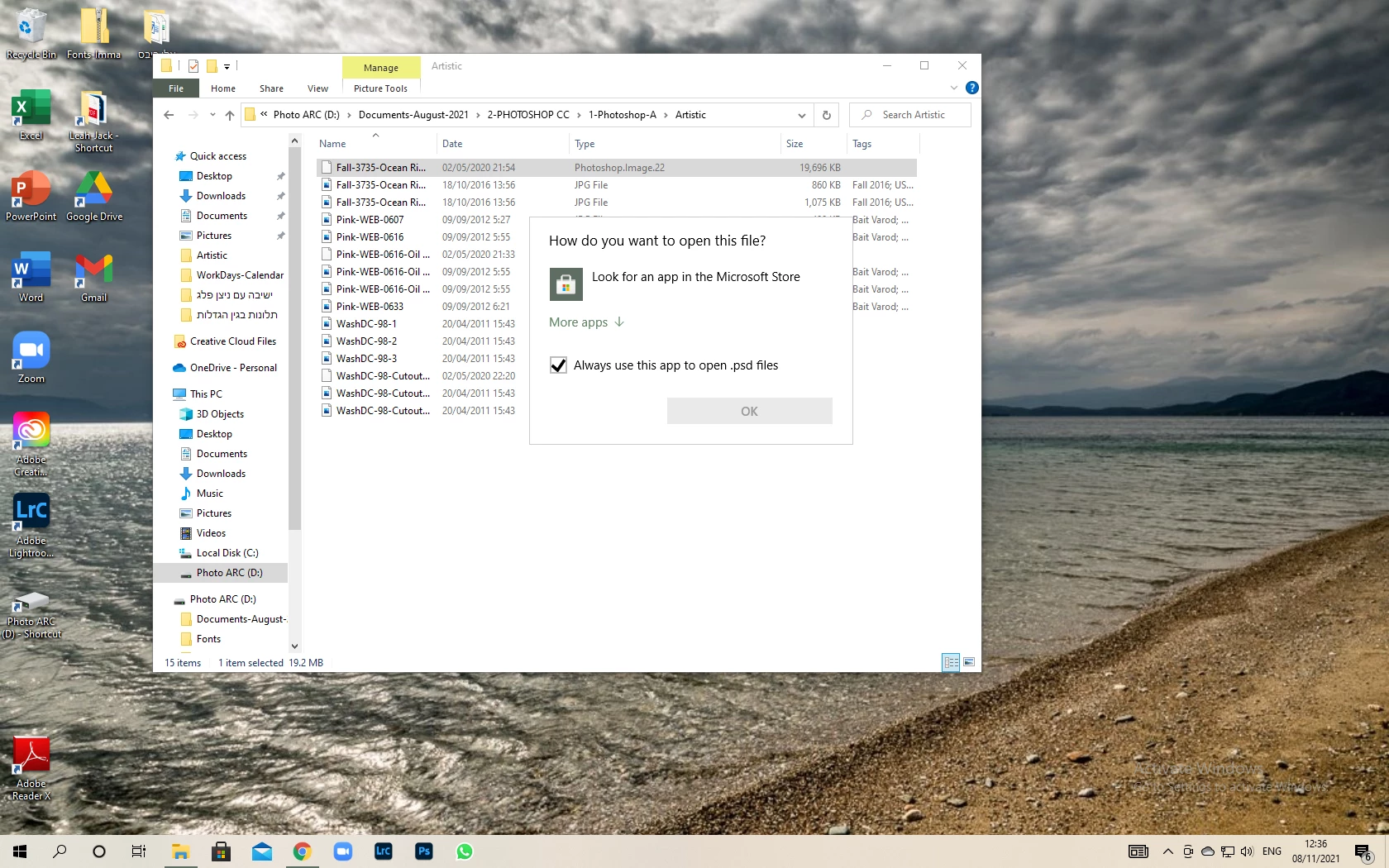Select the Gmail desktop shortcut
This screenshot has width=1389, height=868.
point(94,277)
